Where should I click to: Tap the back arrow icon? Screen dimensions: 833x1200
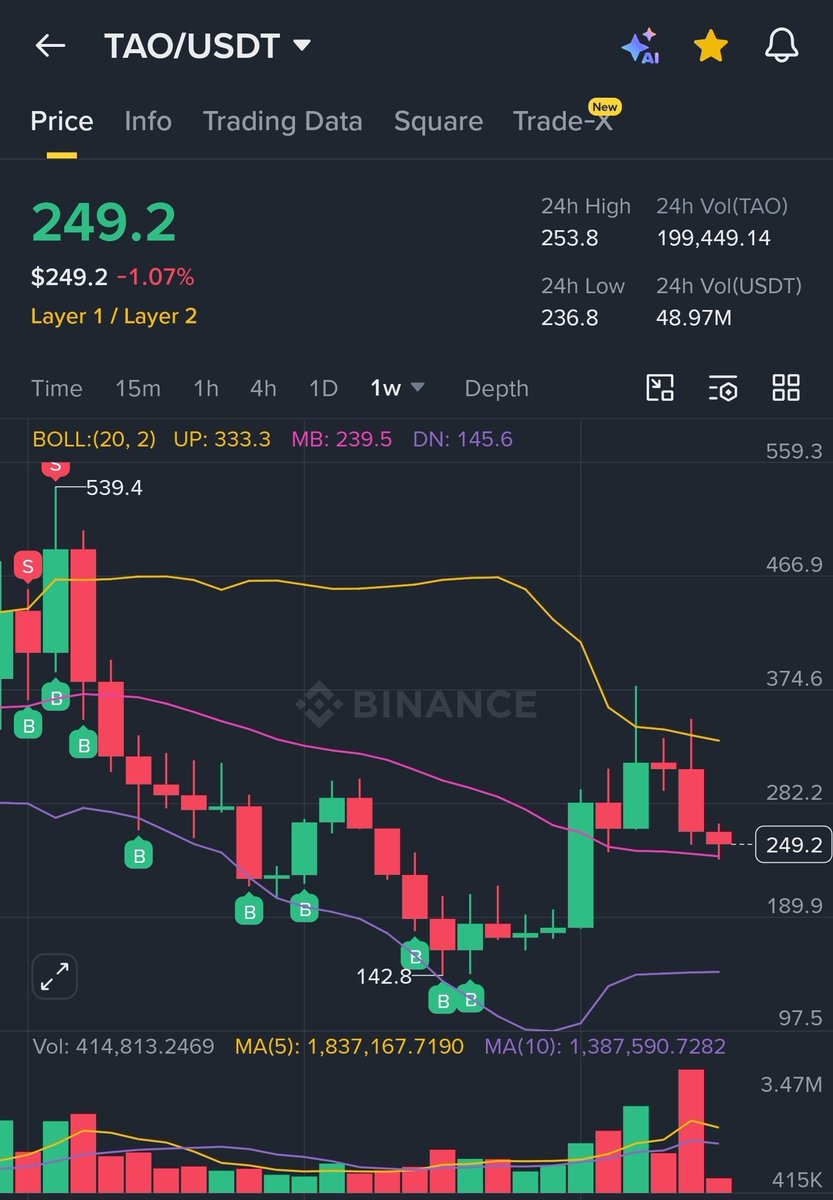(x=50, y=46)
